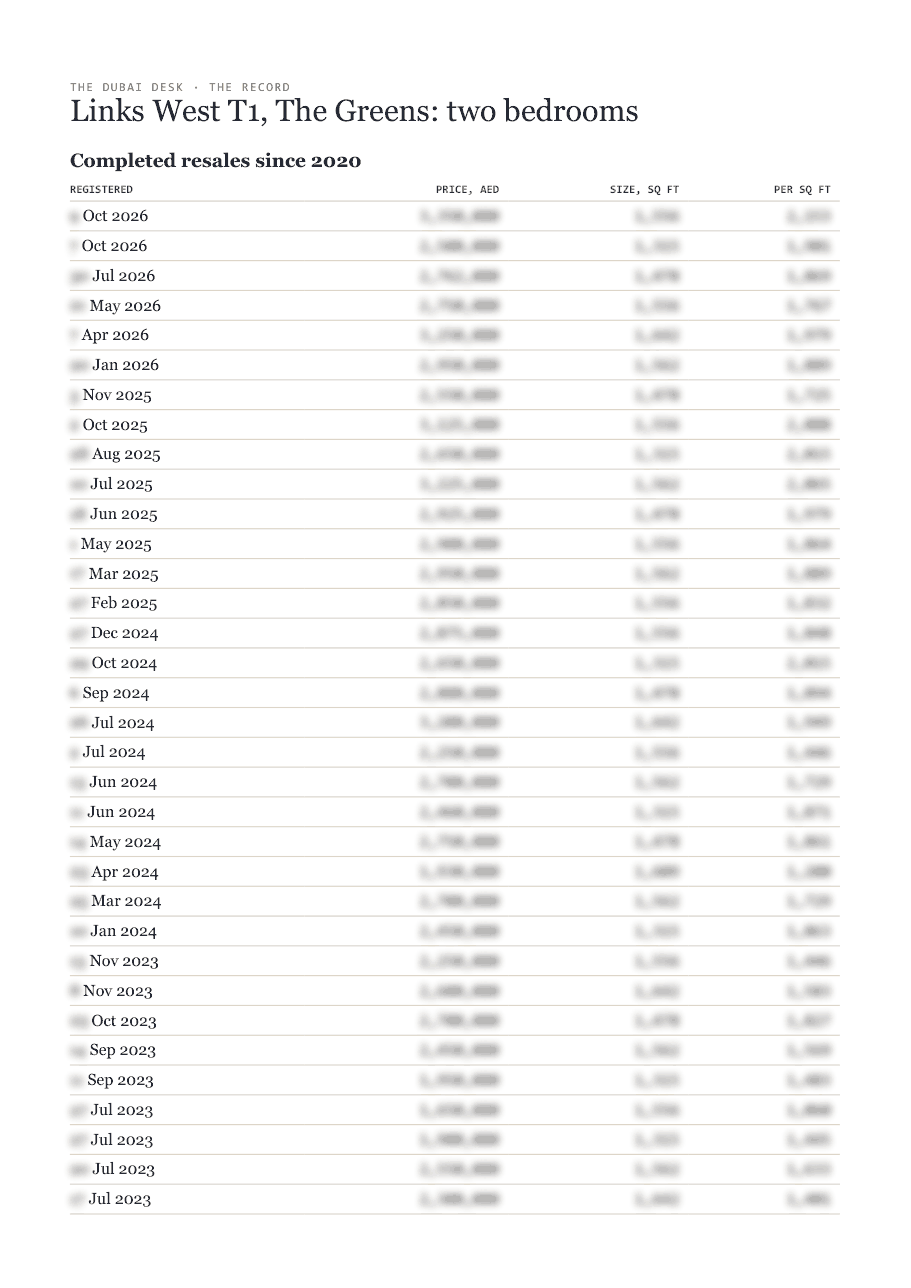Select the Jul 2026 resale row
The height and width of the screenshot is (1288, 911).
point(455,276)
